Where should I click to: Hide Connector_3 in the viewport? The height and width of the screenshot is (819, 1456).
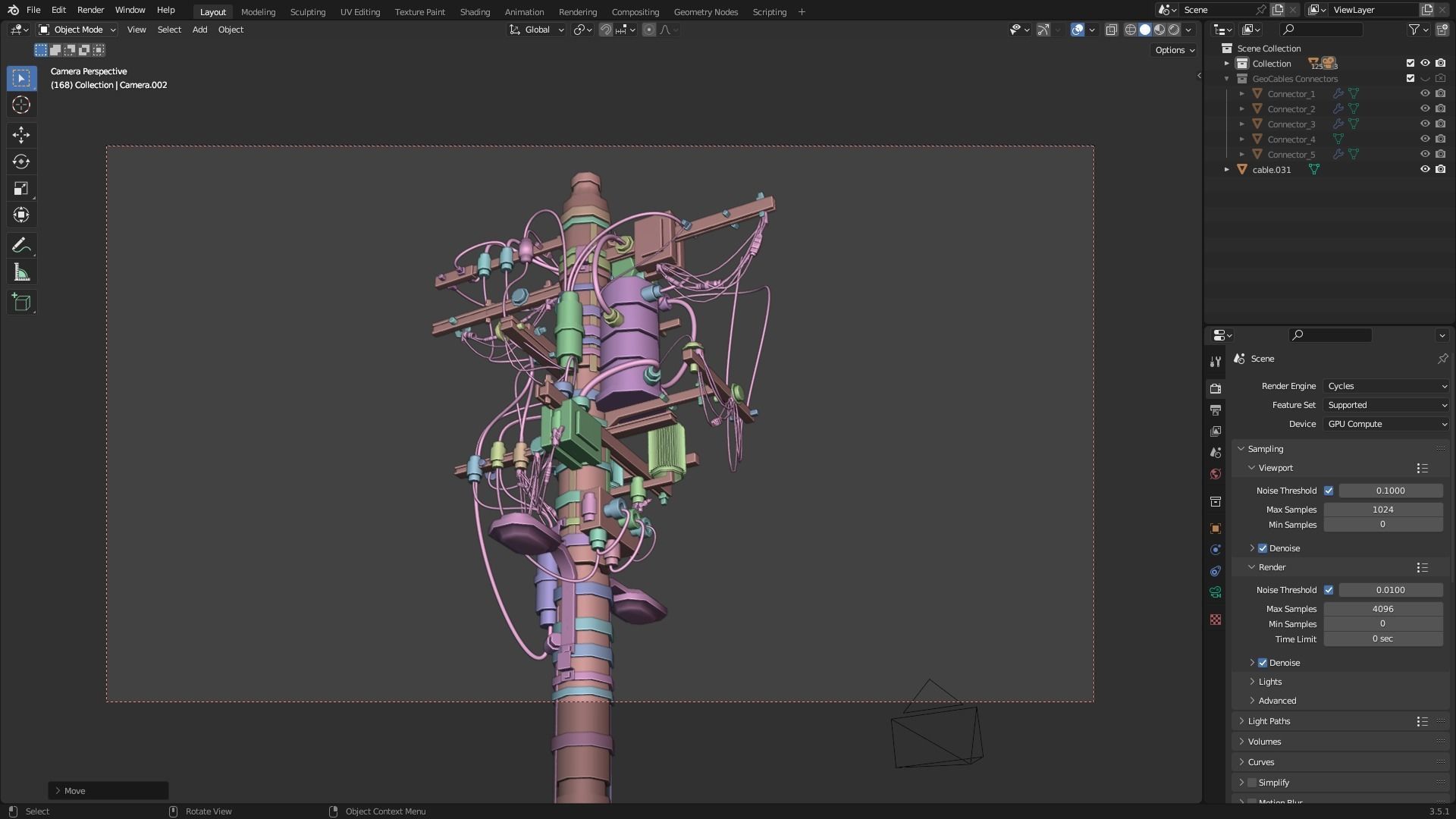[x=1425, y=124]
